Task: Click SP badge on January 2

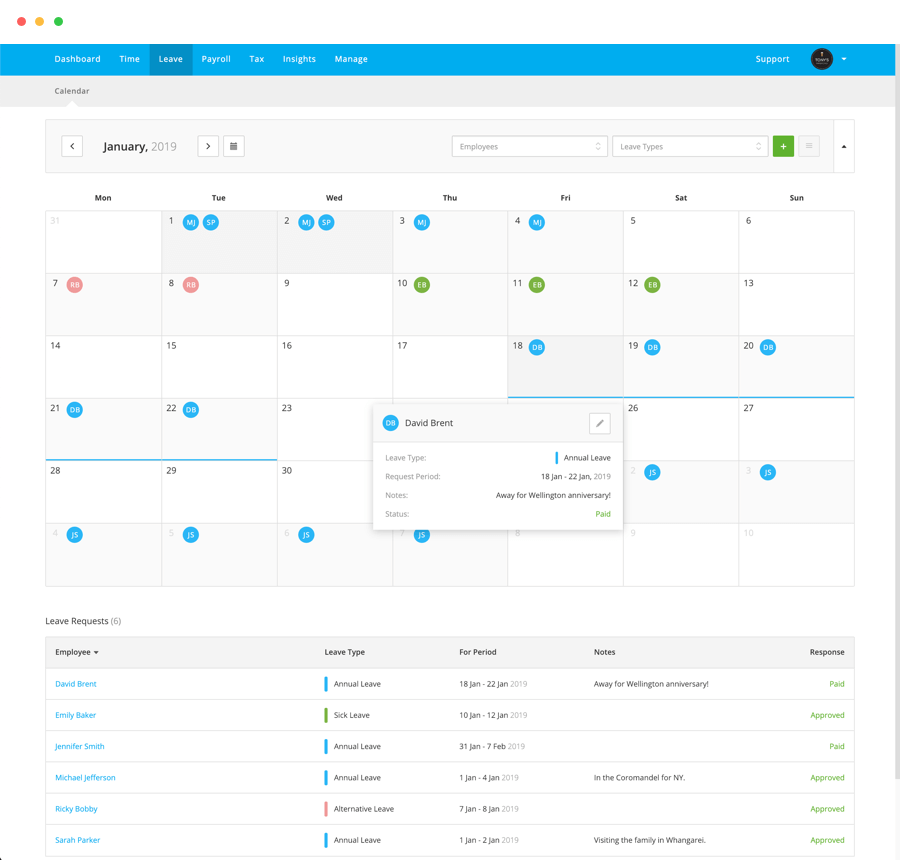Action: pos(326,222)
